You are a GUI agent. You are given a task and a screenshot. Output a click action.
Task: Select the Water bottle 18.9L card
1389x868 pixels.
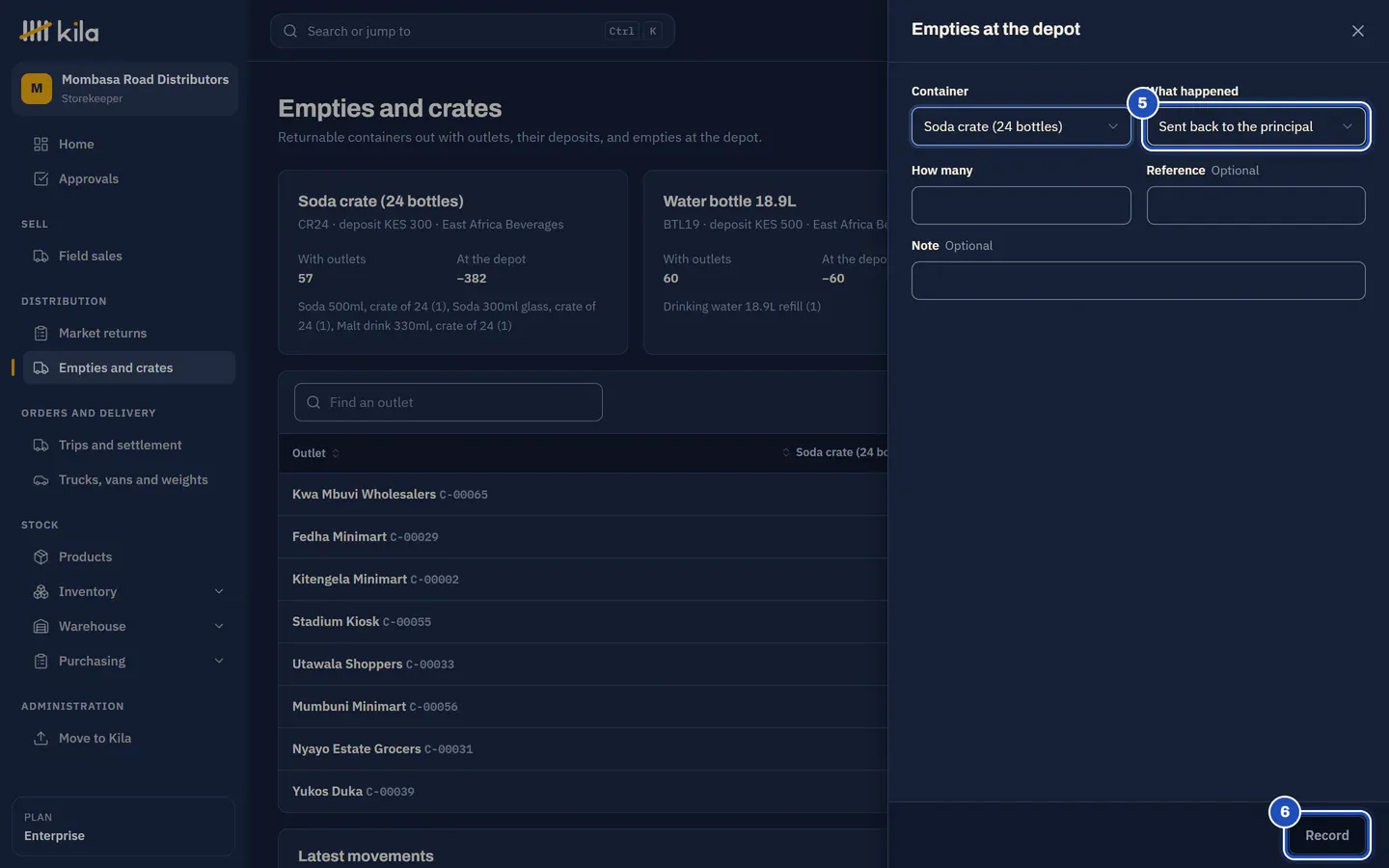766,262
